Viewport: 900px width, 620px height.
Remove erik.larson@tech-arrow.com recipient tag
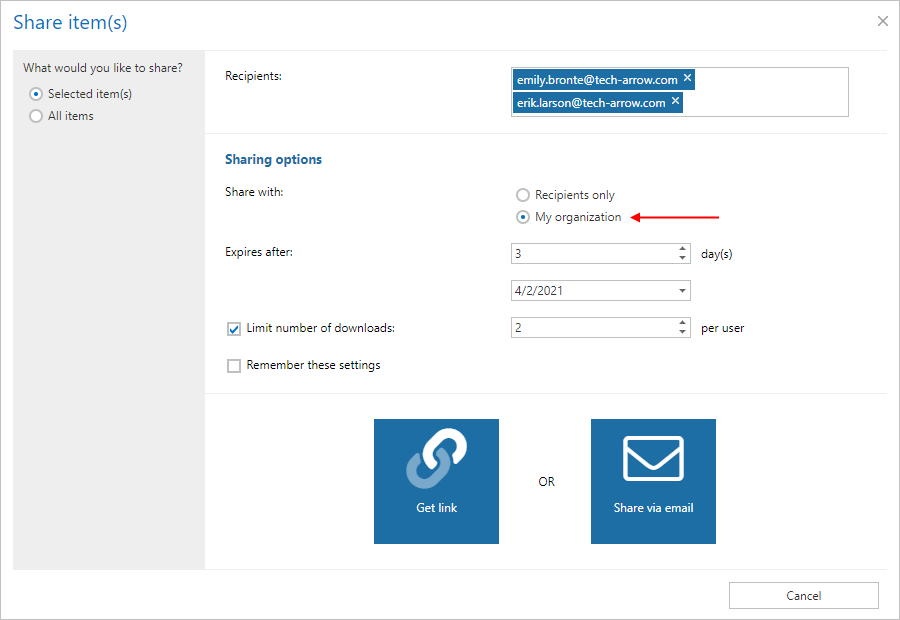coord(675,102)
